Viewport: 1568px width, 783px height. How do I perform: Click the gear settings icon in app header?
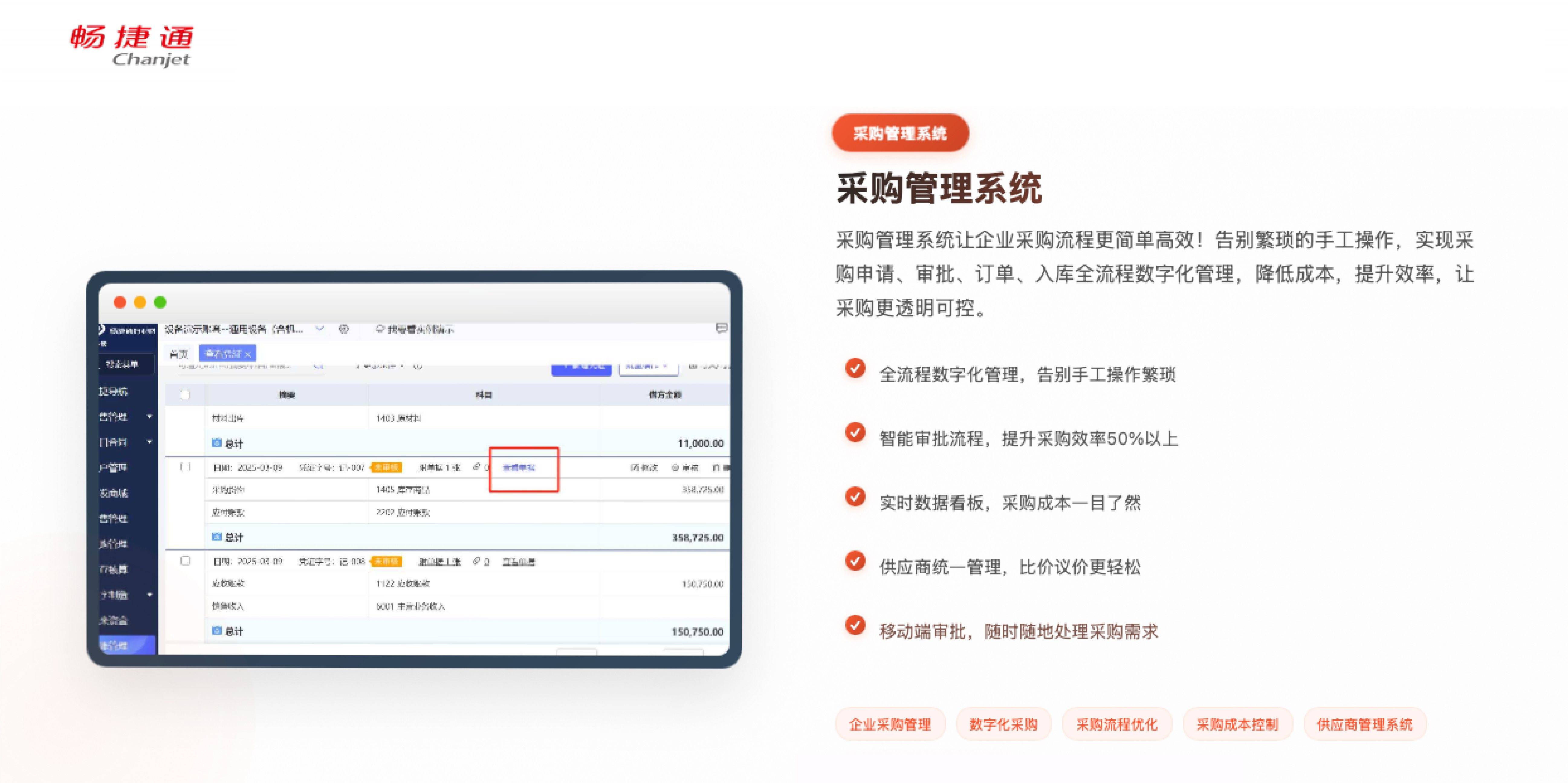click(344, 329)
